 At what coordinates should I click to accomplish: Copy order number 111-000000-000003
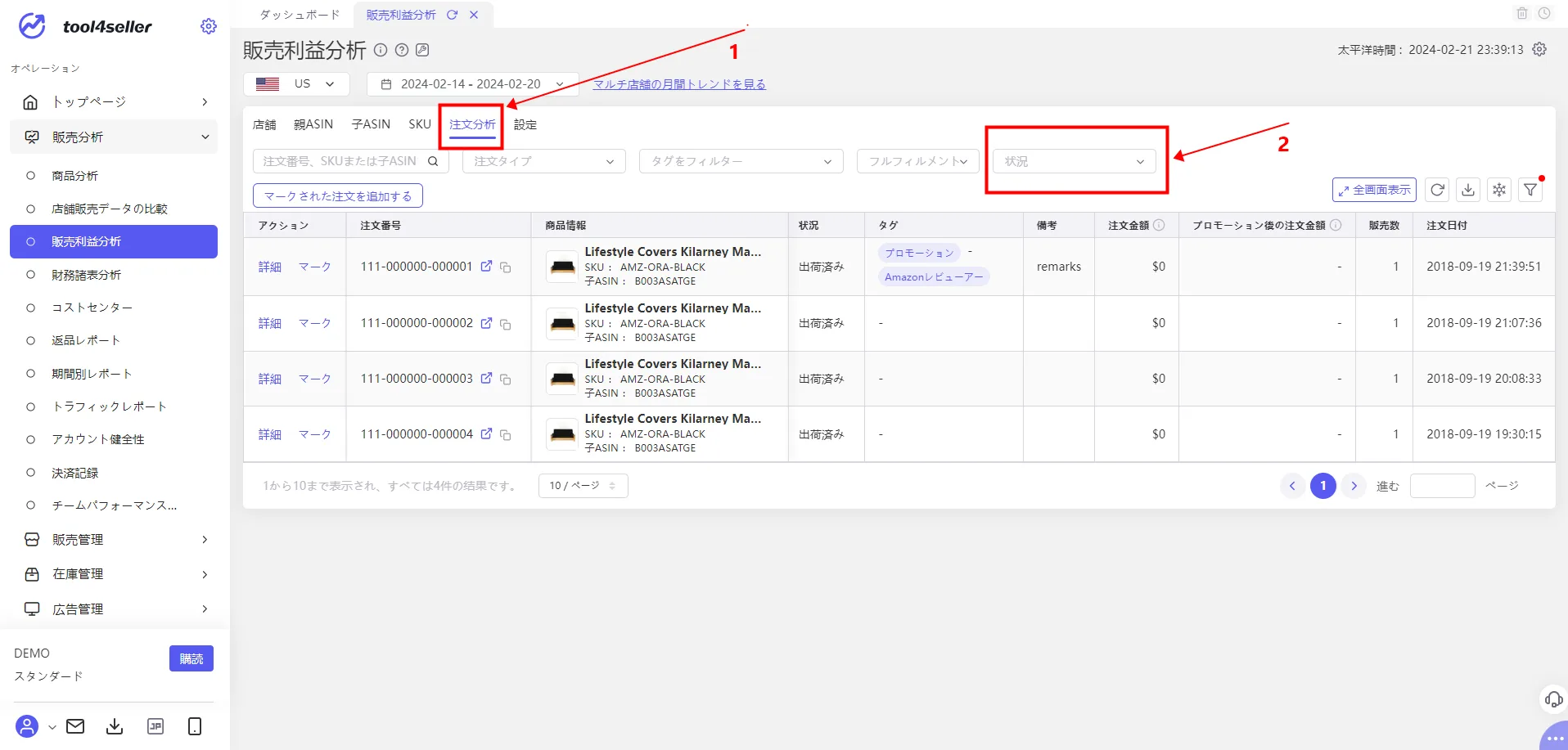tap(506, 379)
